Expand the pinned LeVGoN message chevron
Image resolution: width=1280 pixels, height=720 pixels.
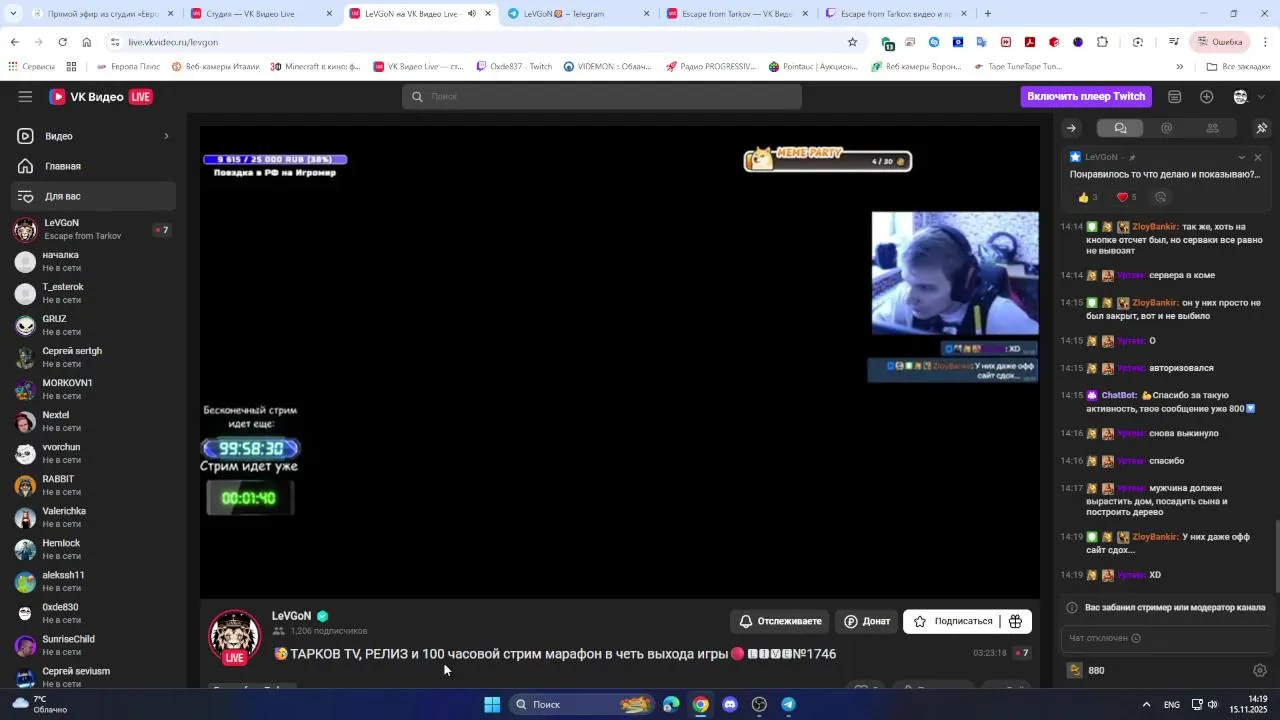tap(1242, 157)
